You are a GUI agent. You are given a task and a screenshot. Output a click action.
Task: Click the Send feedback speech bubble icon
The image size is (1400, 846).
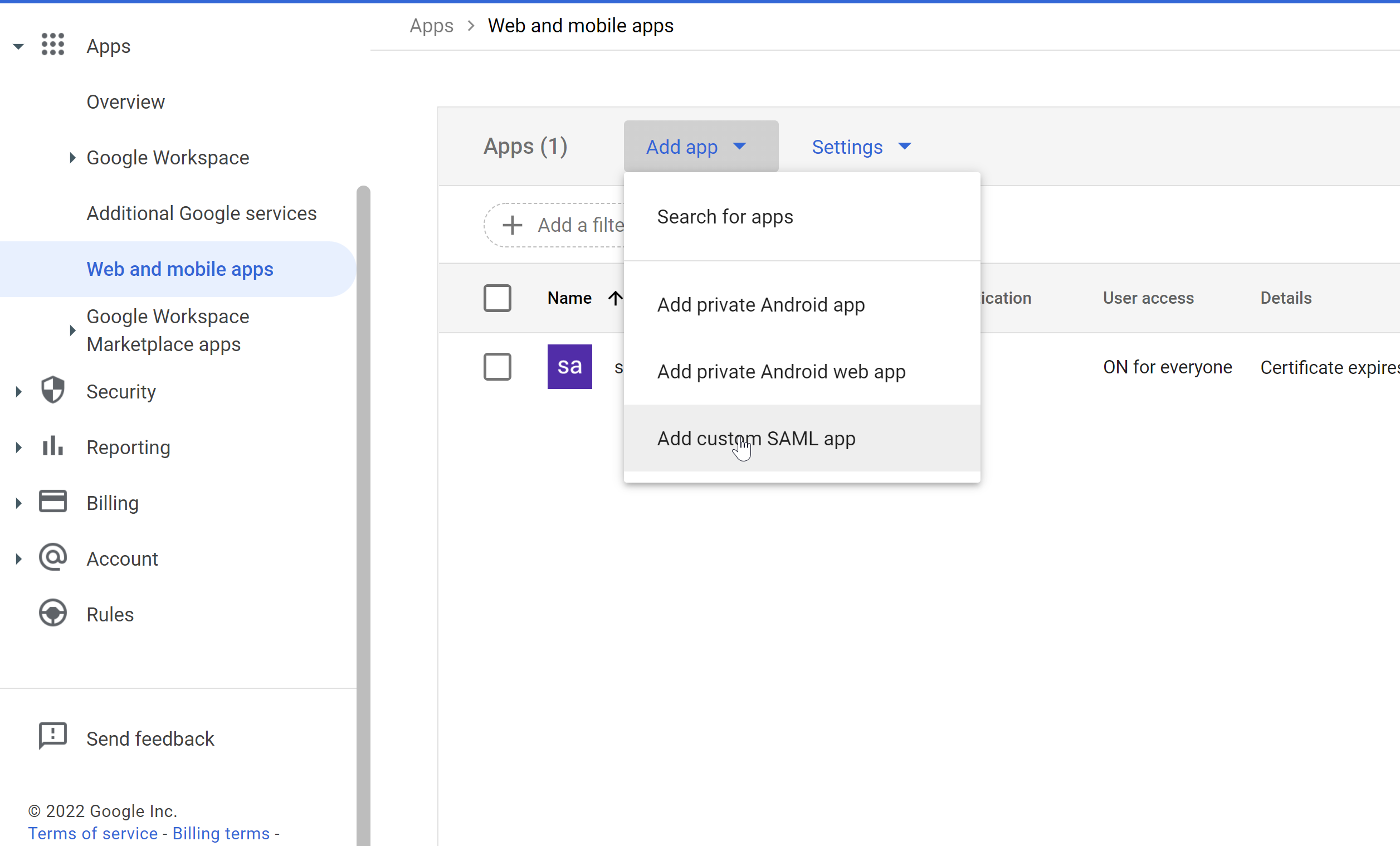53,737
